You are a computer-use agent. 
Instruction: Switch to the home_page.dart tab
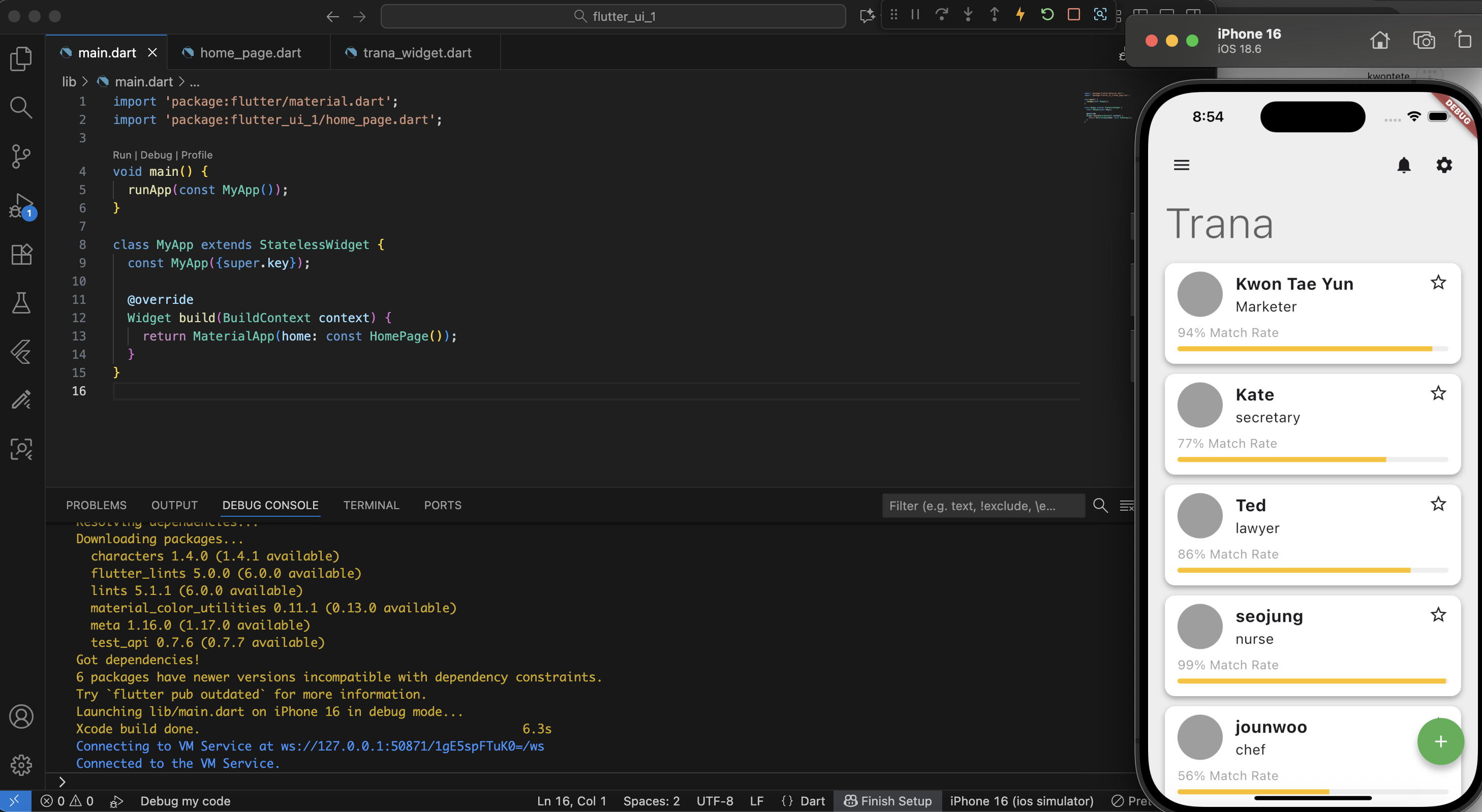[250, 53]
